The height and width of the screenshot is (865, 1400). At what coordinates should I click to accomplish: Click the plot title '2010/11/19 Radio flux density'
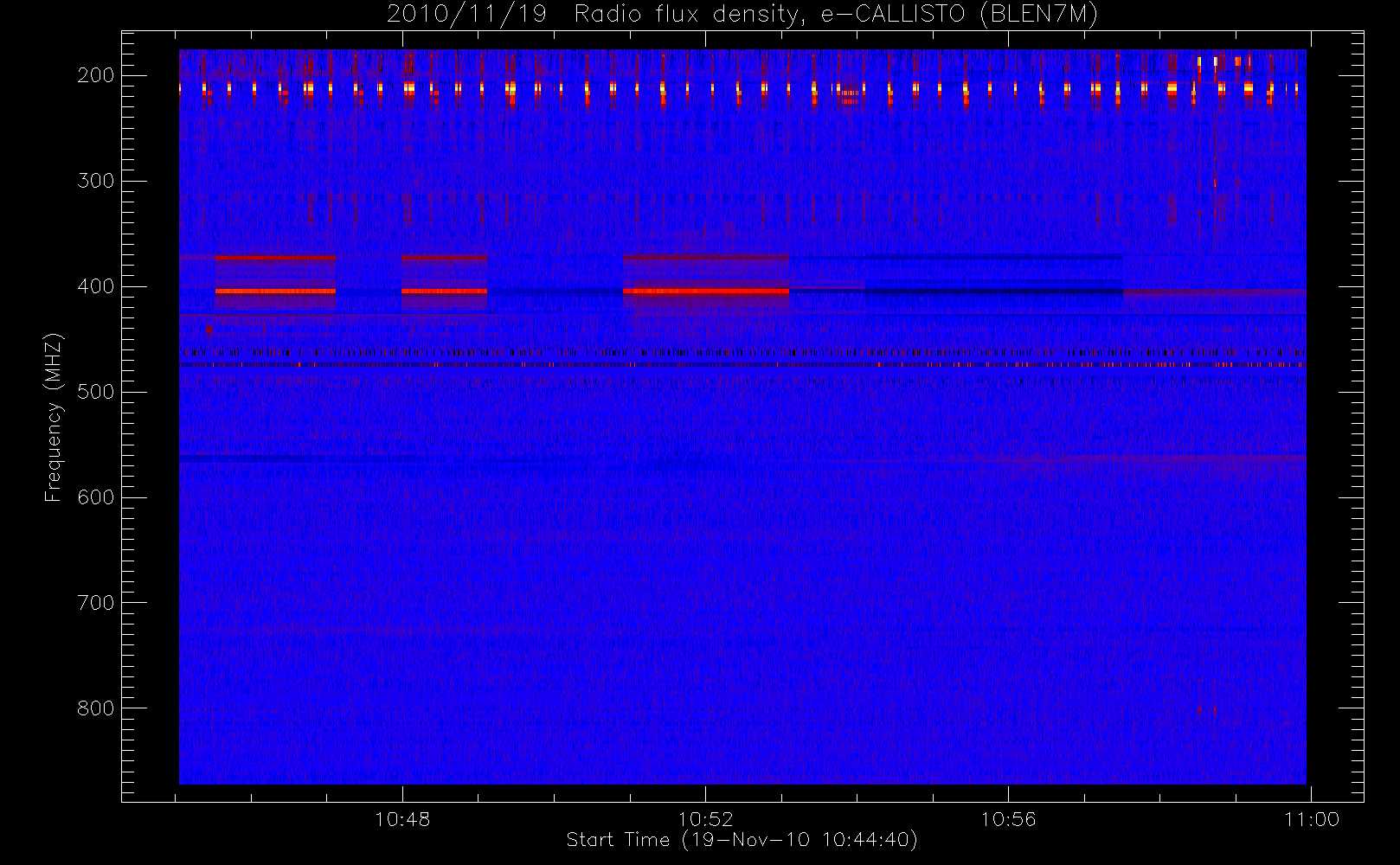(742, 15)
